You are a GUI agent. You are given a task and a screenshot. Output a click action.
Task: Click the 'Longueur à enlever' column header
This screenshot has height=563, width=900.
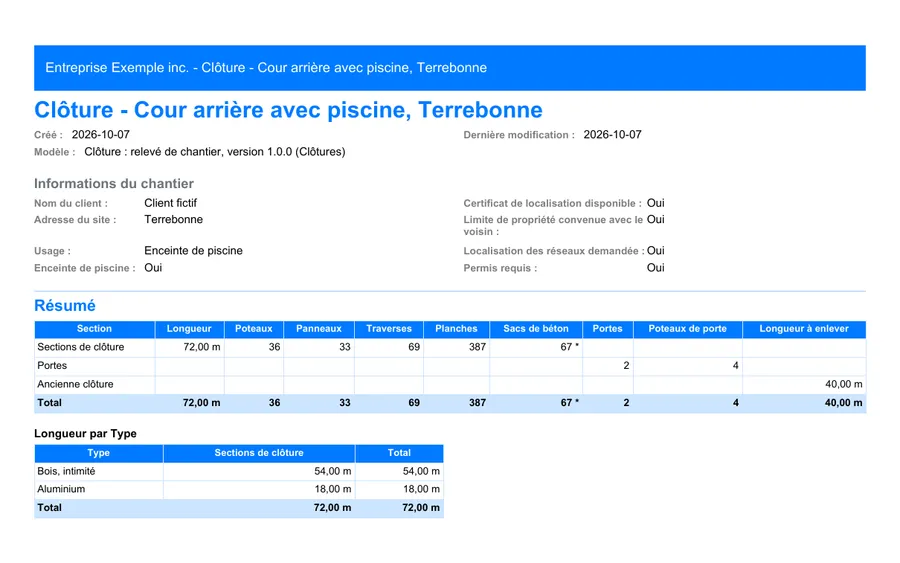[x=804, y=329]
